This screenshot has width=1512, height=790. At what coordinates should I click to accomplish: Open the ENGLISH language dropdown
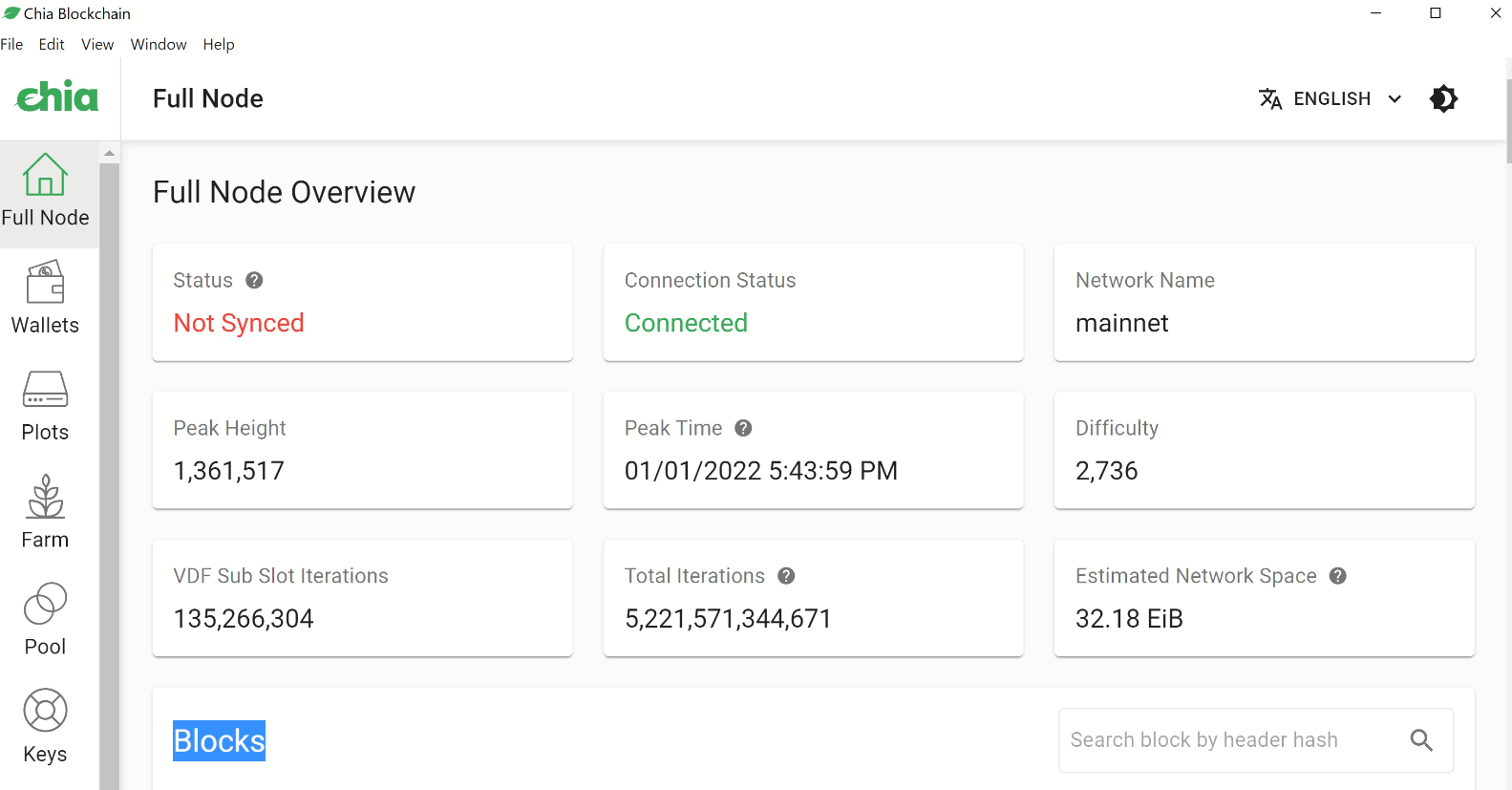tap(1331, 98)
